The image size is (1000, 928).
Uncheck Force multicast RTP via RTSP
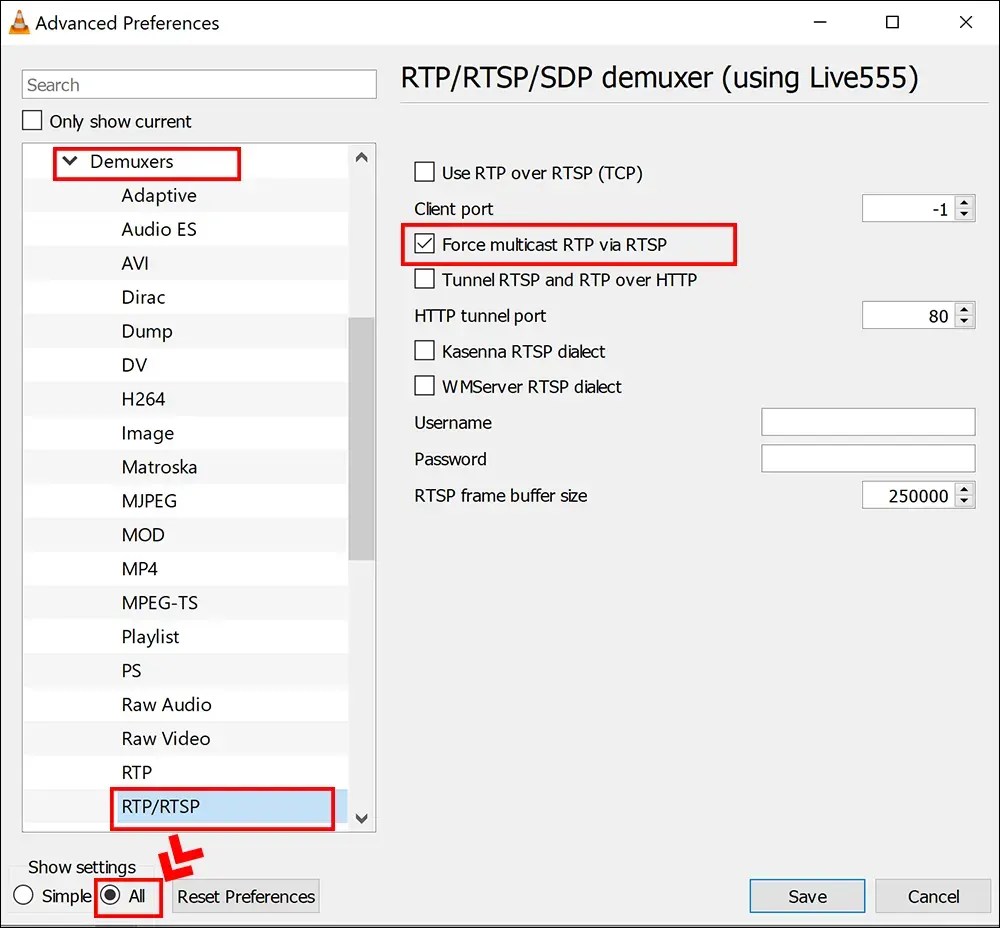[424, 244]
